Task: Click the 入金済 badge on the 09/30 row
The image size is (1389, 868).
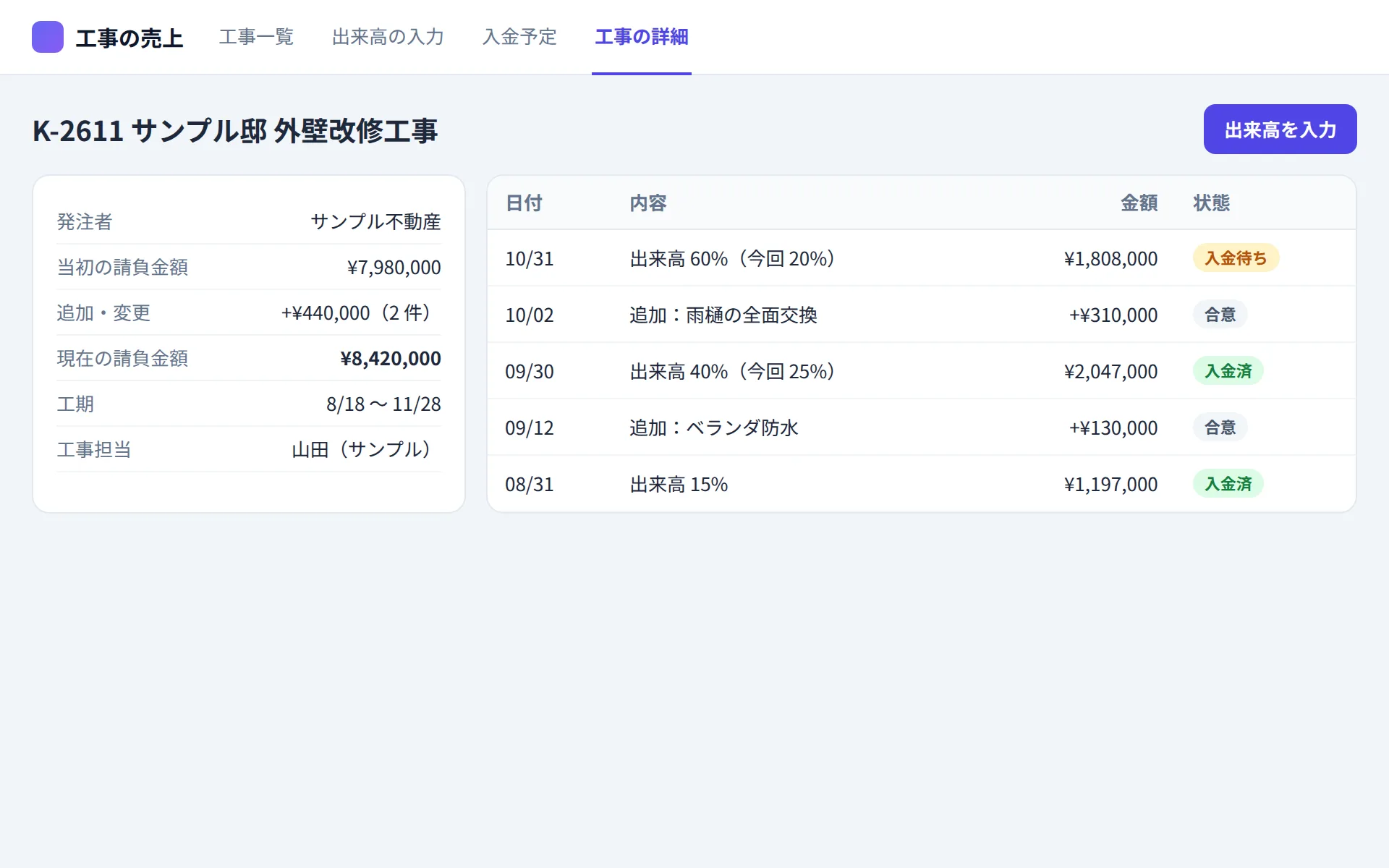Action: [x=1228, y=371]
